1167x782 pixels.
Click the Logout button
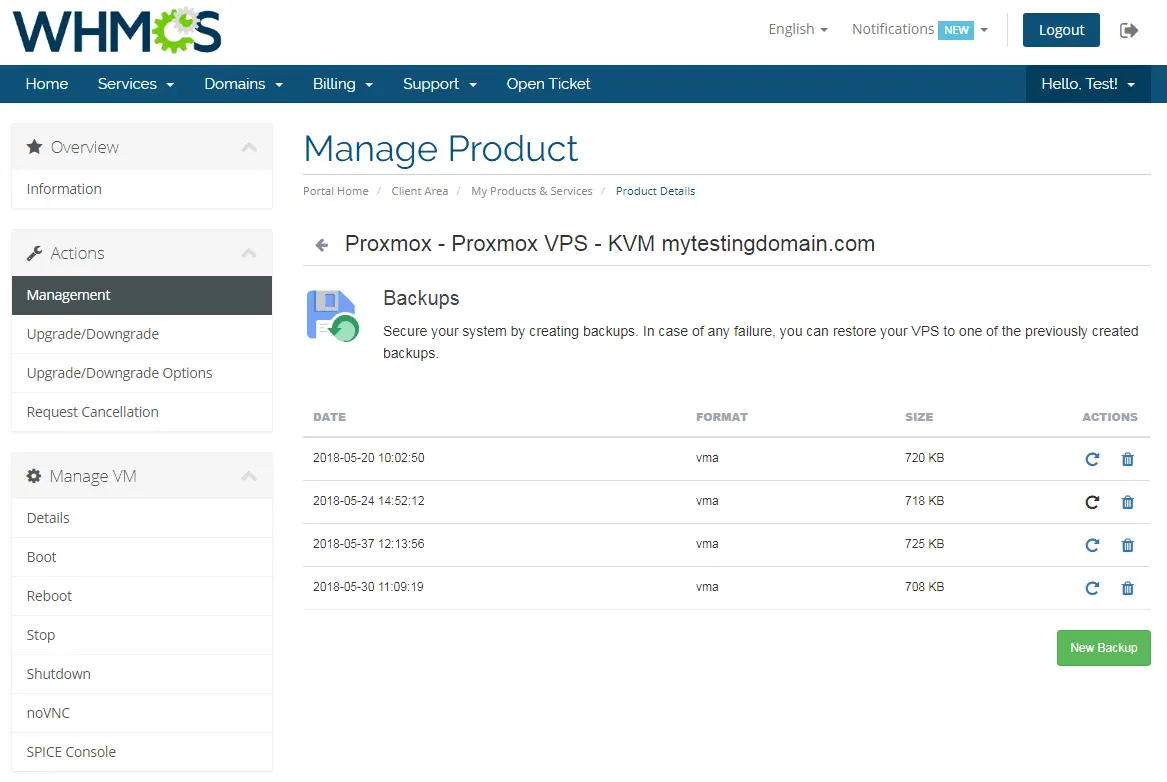tap(1061, 30)
